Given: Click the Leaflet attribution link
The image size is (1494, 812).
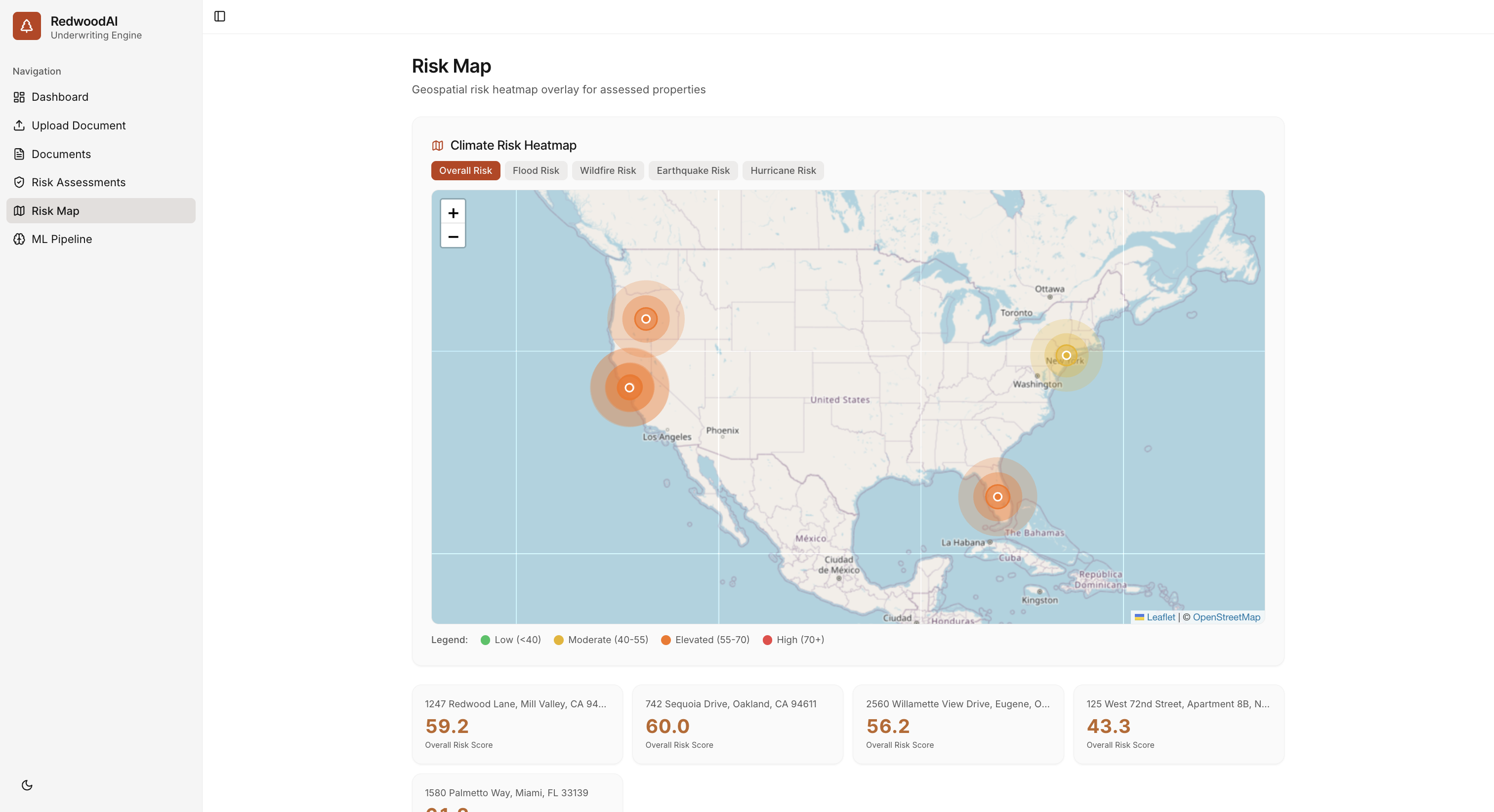Looking at the screenshot, I should click(1160, 617).
